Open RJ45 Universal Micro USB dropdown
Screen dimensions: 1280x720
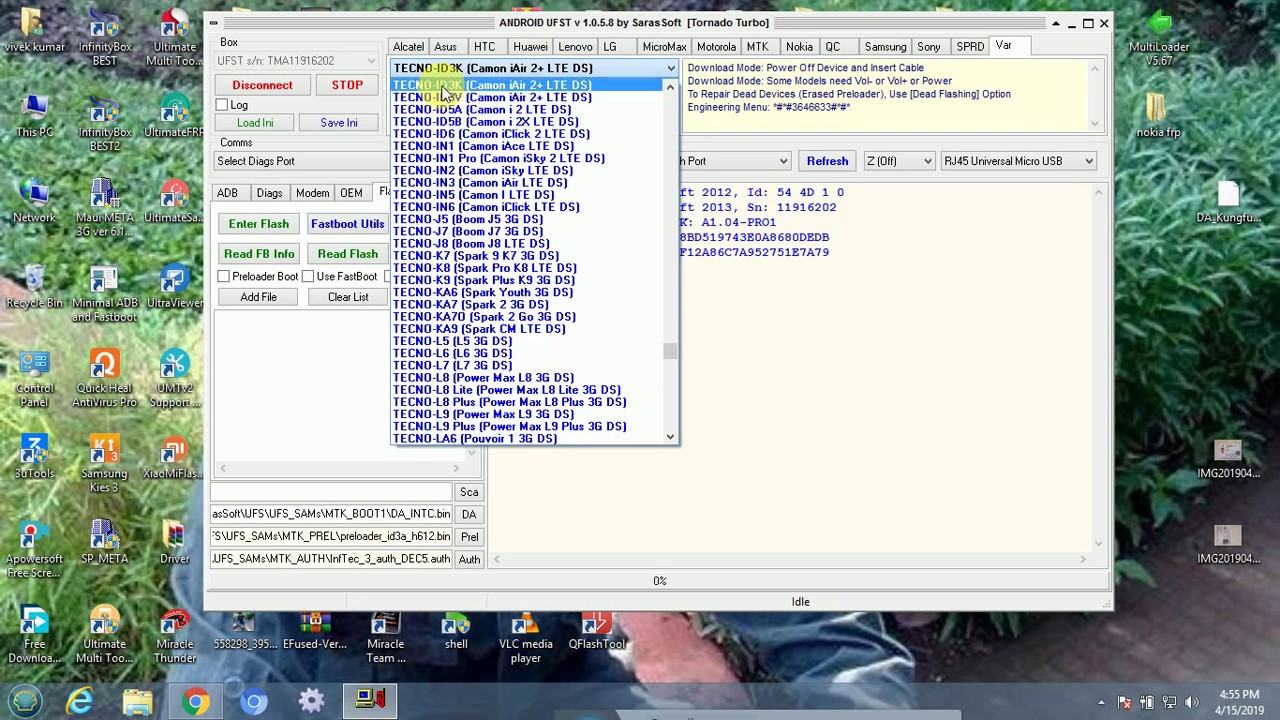[1018, 161]
